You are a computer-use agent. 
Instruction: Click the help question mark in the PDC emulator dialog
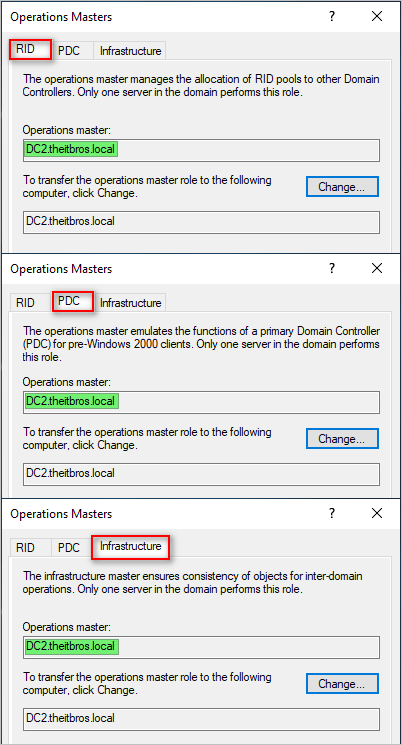(332, 268)
